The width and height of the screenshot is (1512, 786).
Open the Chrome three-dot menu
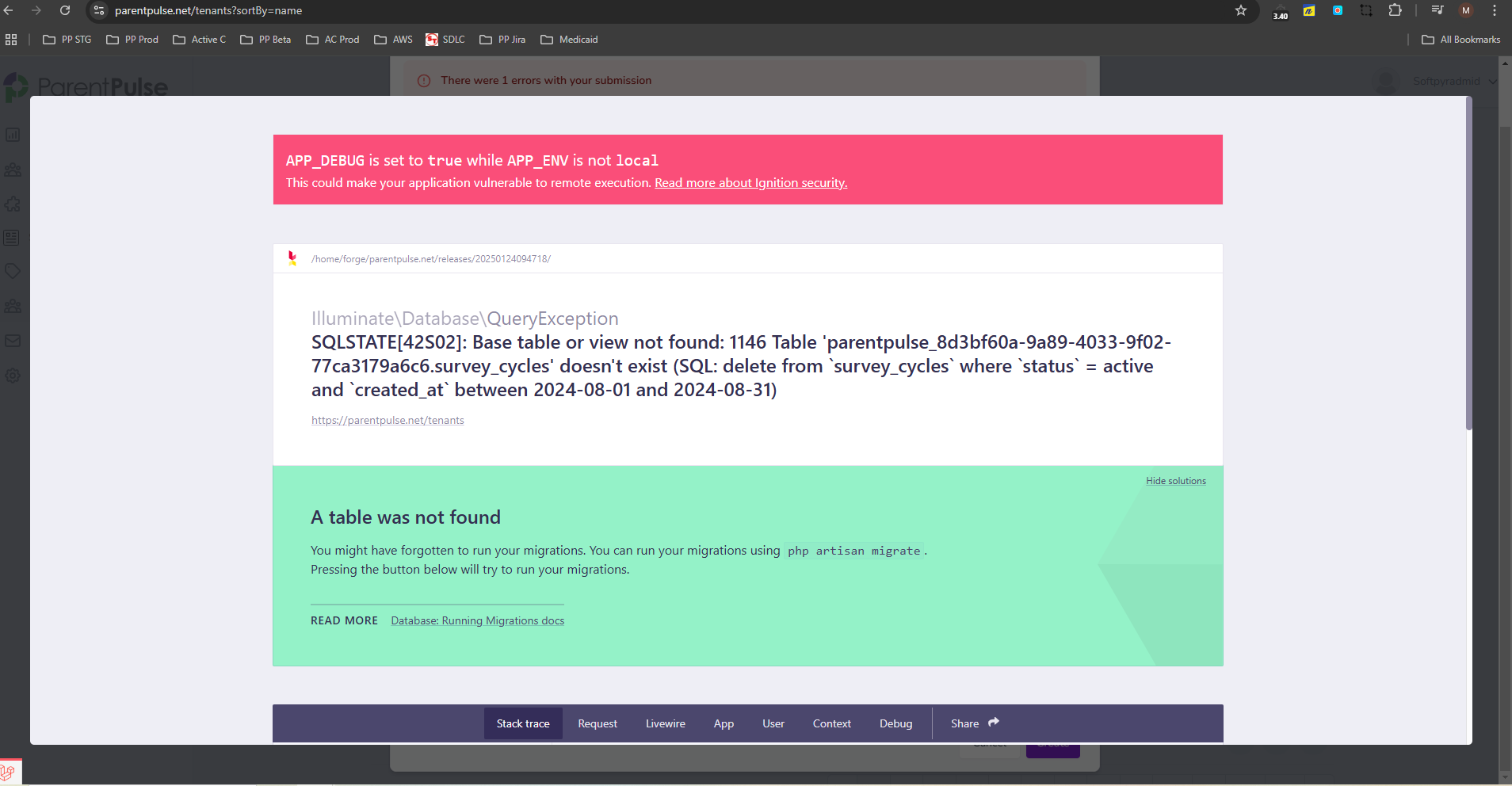1495,10
